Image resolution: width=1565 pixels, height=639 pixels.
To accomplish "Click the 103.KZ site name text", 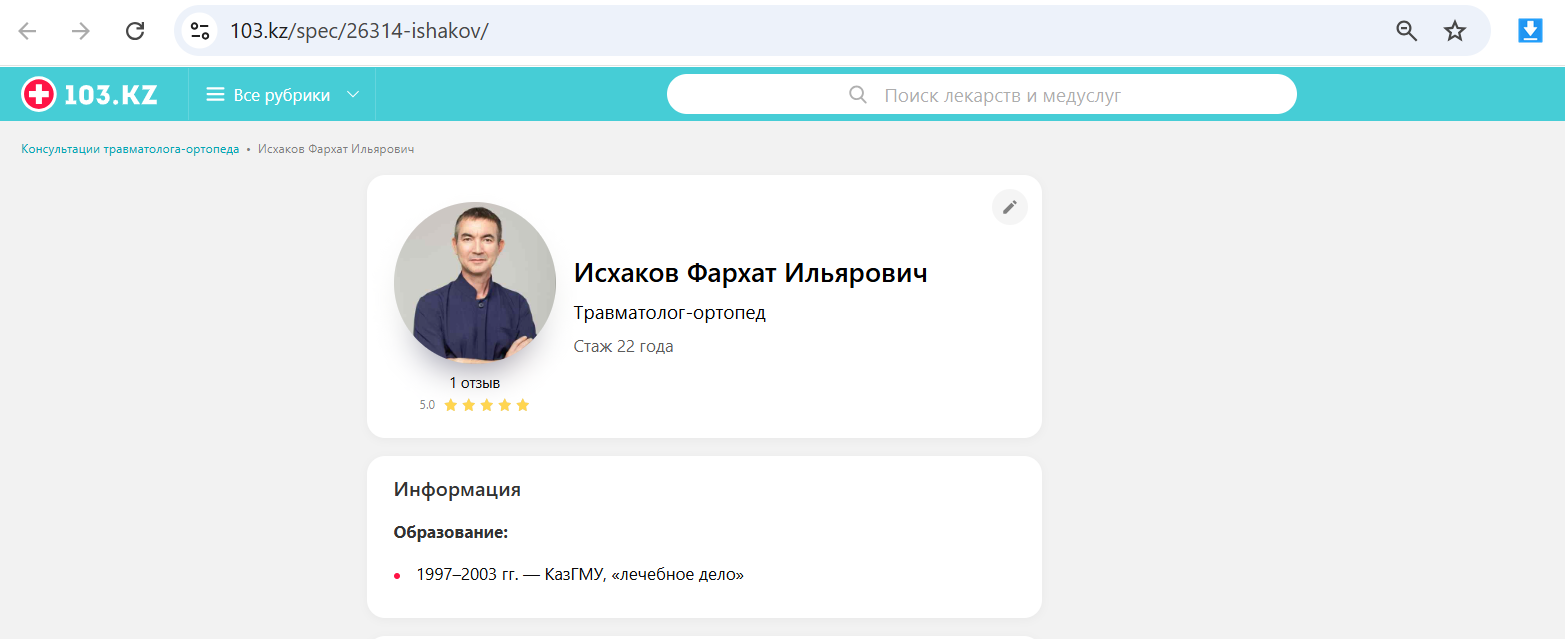I will point(111,95).
